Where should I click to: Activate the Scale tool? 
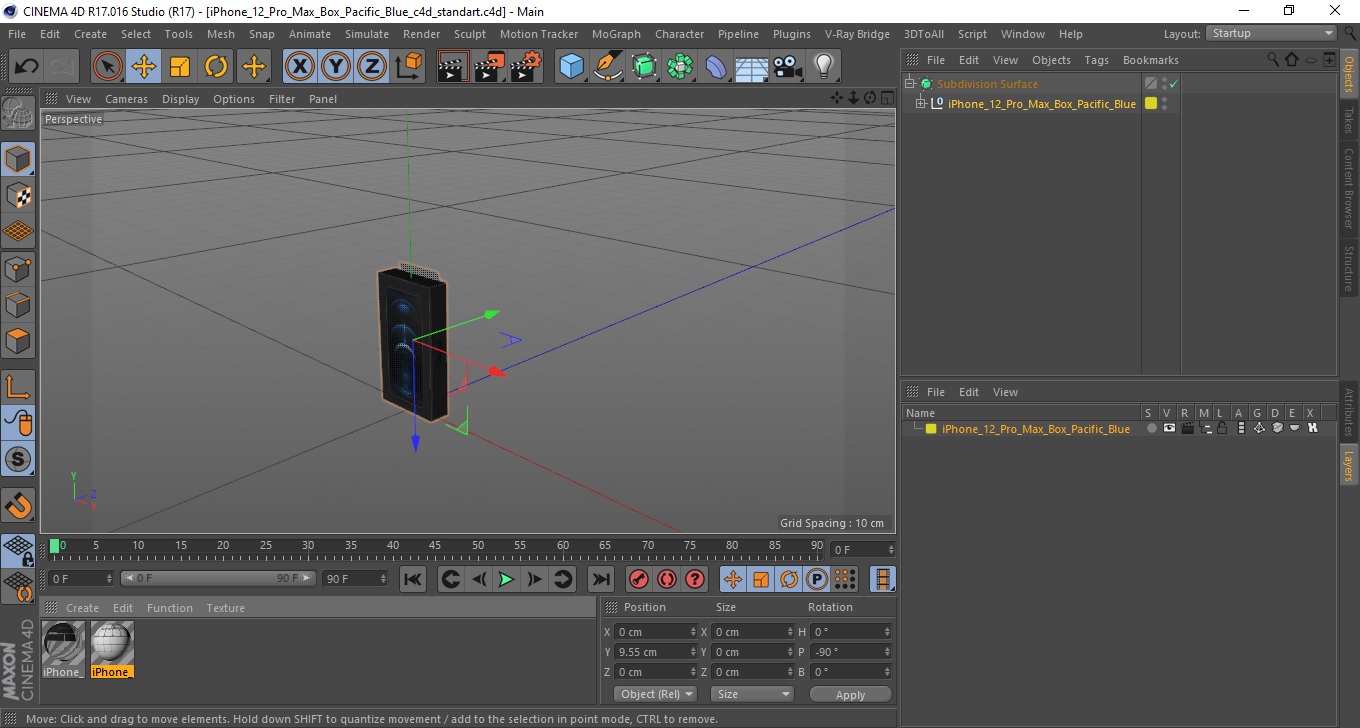click(x=180, y=67)
